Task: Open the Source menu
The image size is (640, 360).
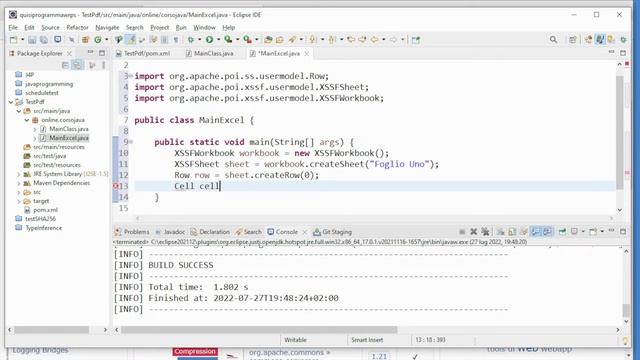Action: click(x=50, y=27)
